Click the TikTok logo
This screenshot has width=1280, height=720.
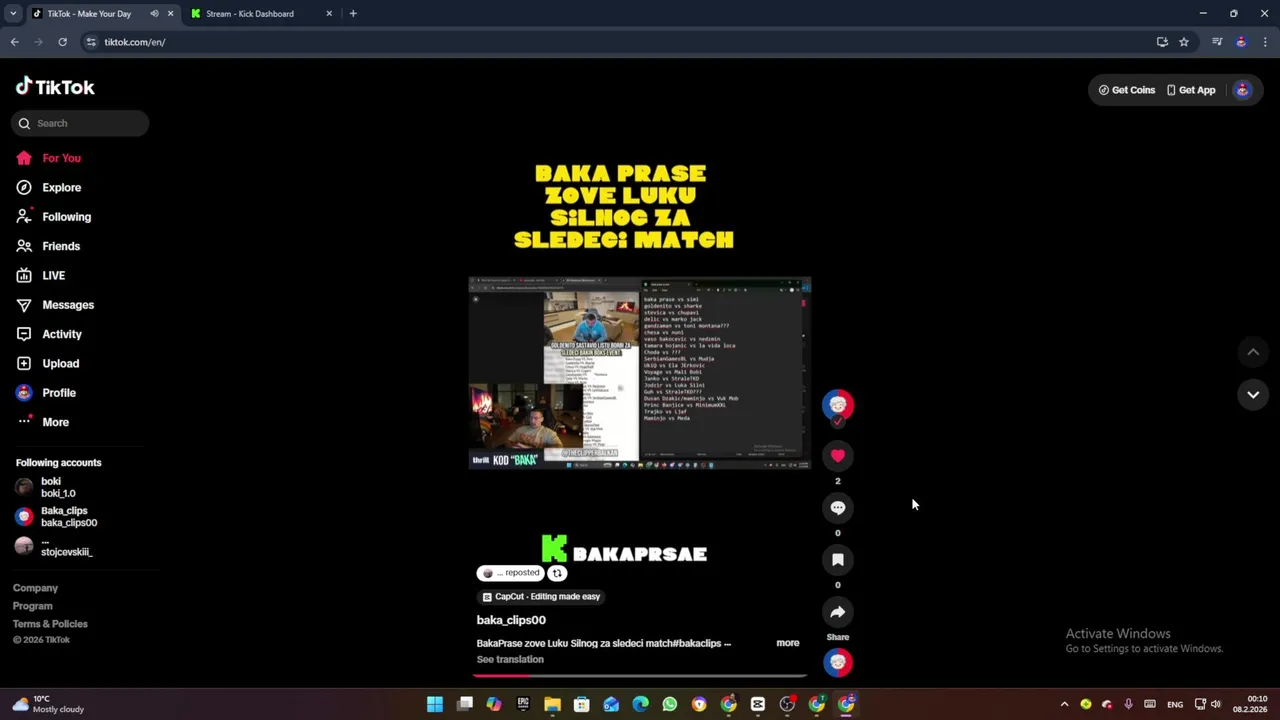point(55,87)
